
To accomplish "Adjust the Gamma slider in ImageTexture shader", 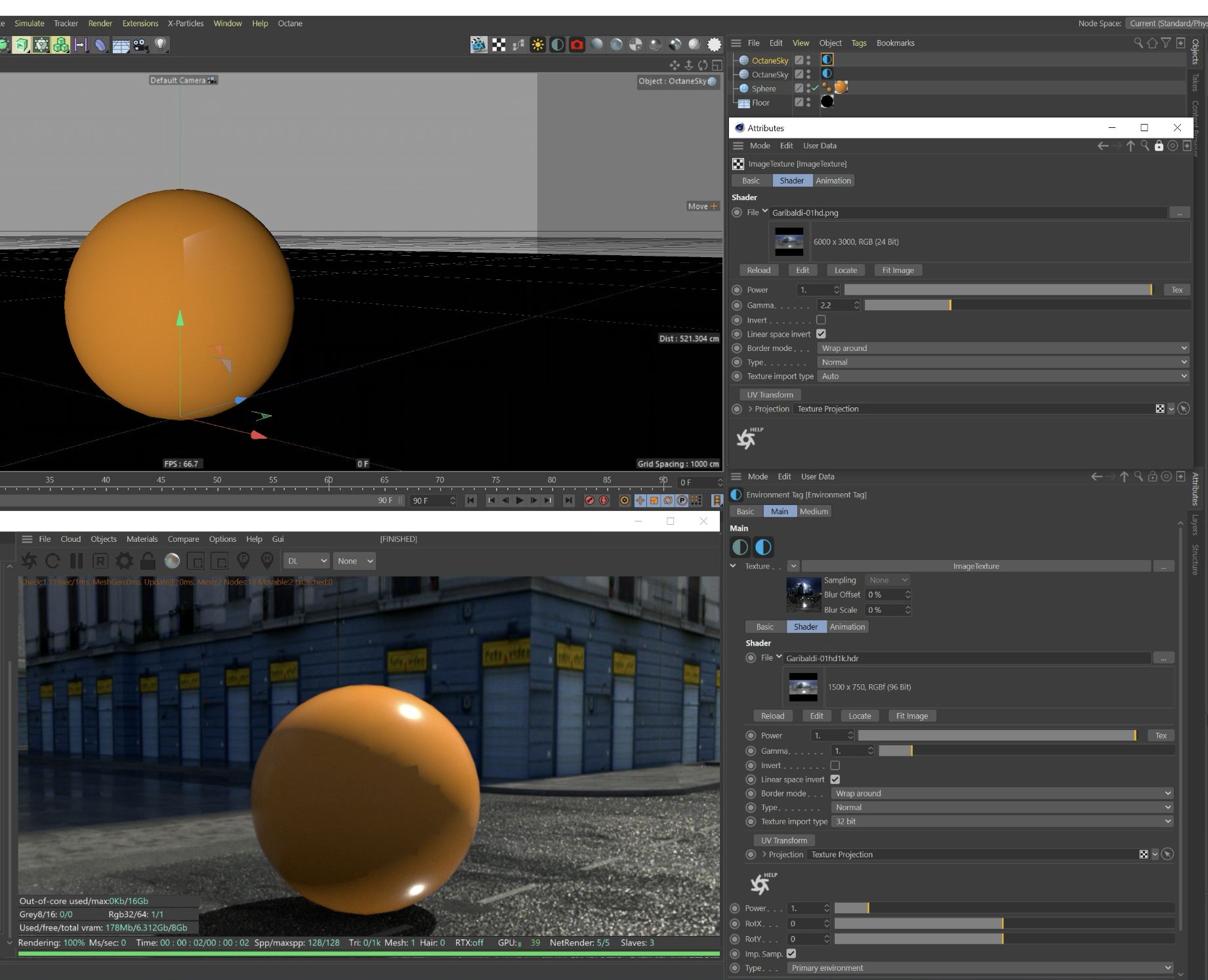I will (x=1028, y=305).
